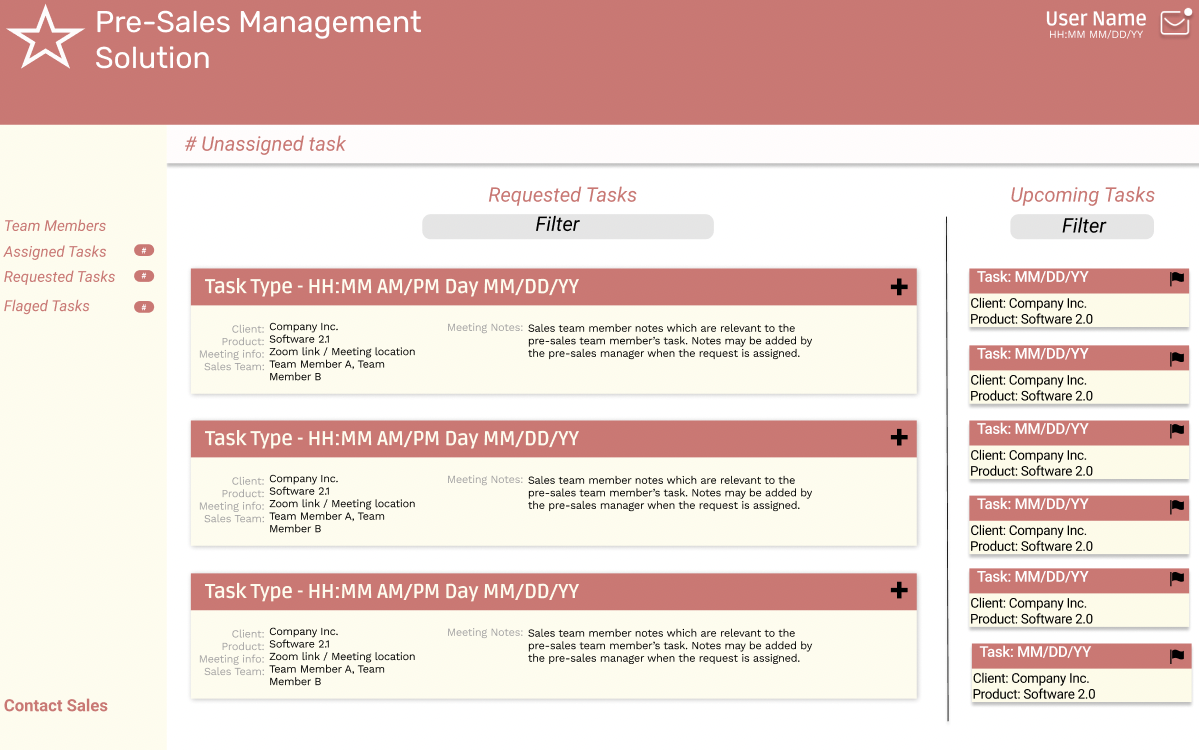The height and width of the screenshot is (750, 1199).
Task: Open the mail envelope notifications icon
Action: click(1175, 23)
